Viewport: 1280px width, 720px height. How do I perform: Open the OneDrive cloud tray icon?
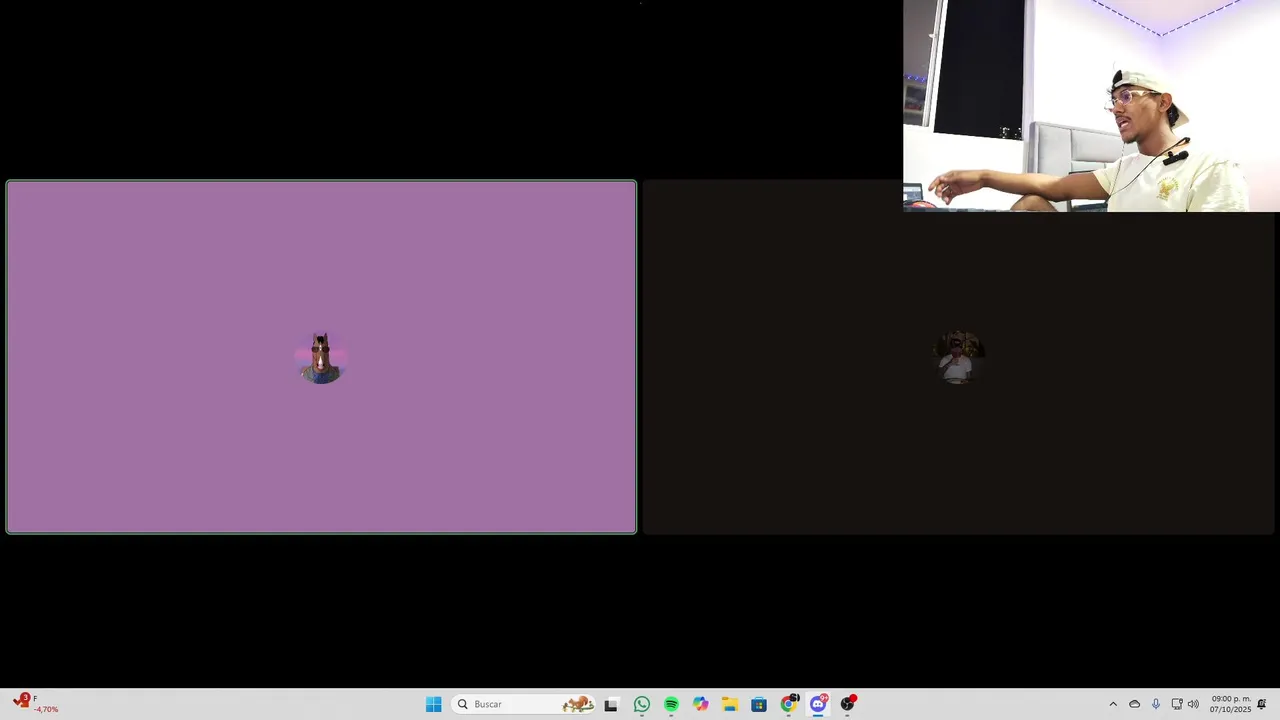pyautogui.click(x=1134, y=704)
